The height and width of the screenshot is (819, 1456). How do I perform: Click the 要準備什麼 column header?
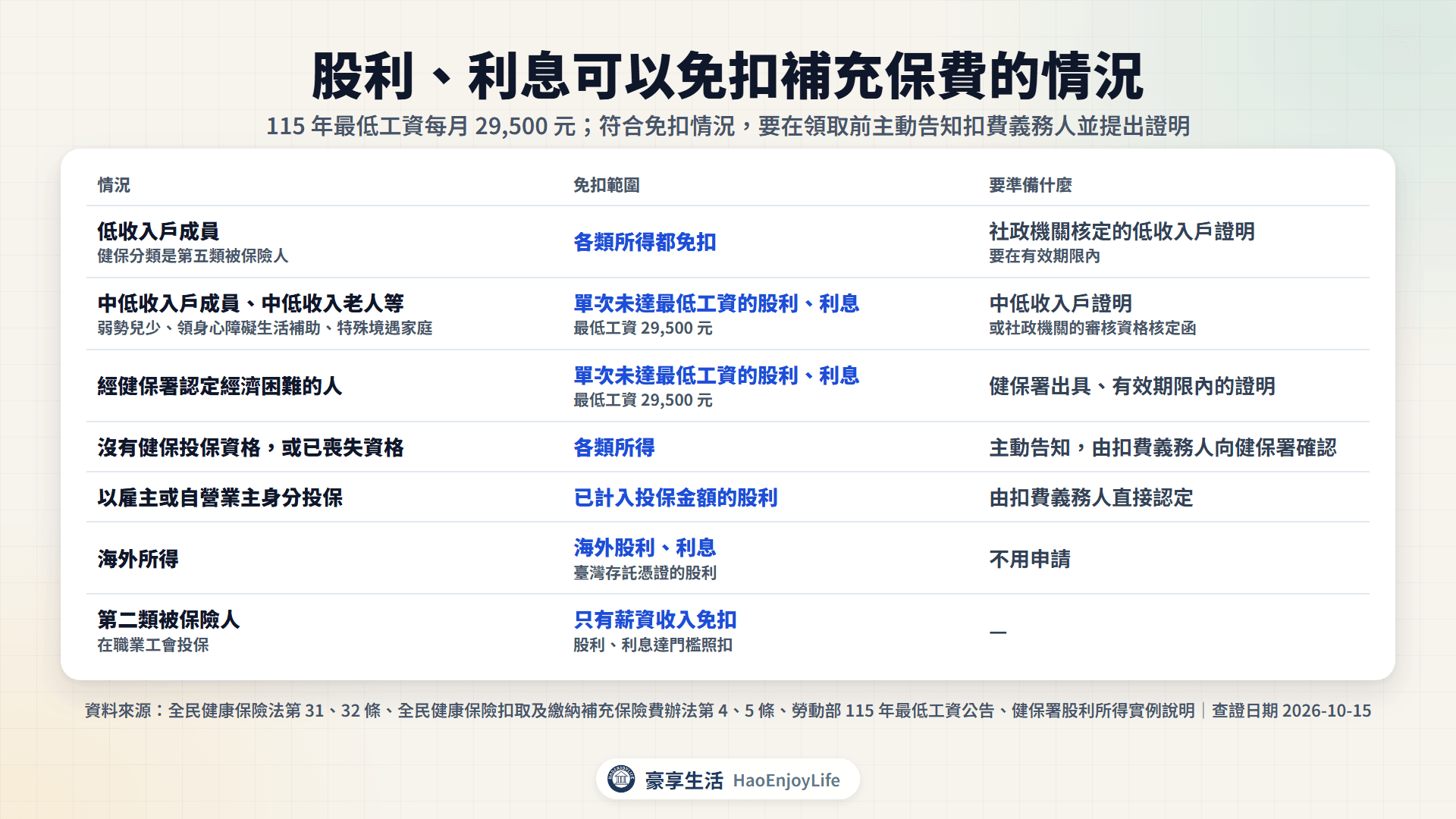pos(1031,185)
